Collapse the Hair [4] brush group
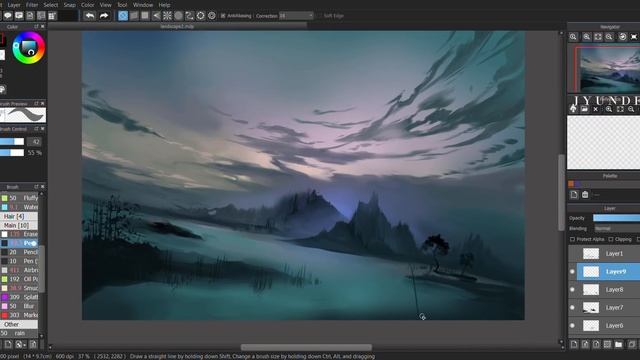This screenshot has height=360, width=640. 19,216
